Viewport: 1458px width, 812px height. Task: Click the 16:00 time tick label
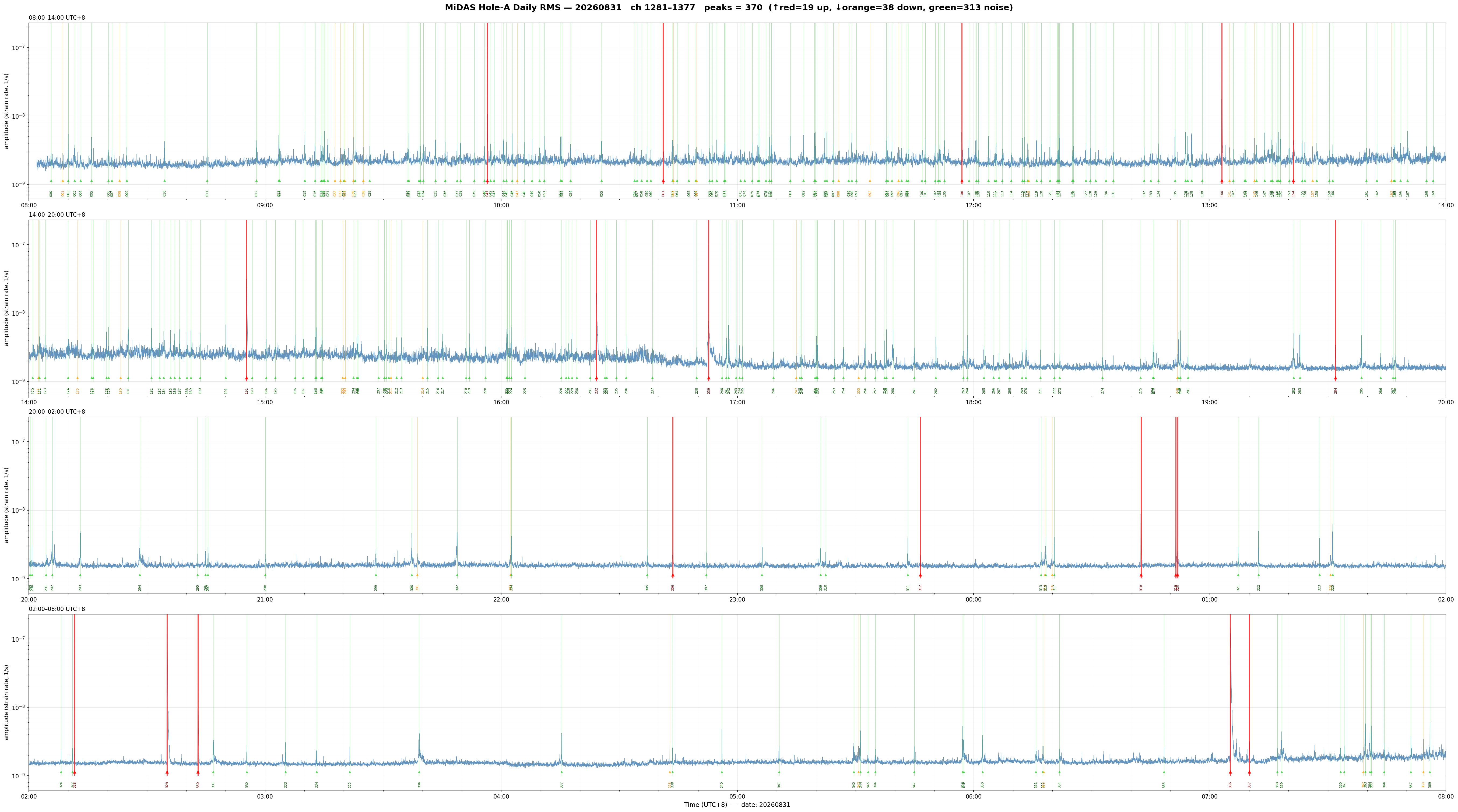(x=501, y=402)
